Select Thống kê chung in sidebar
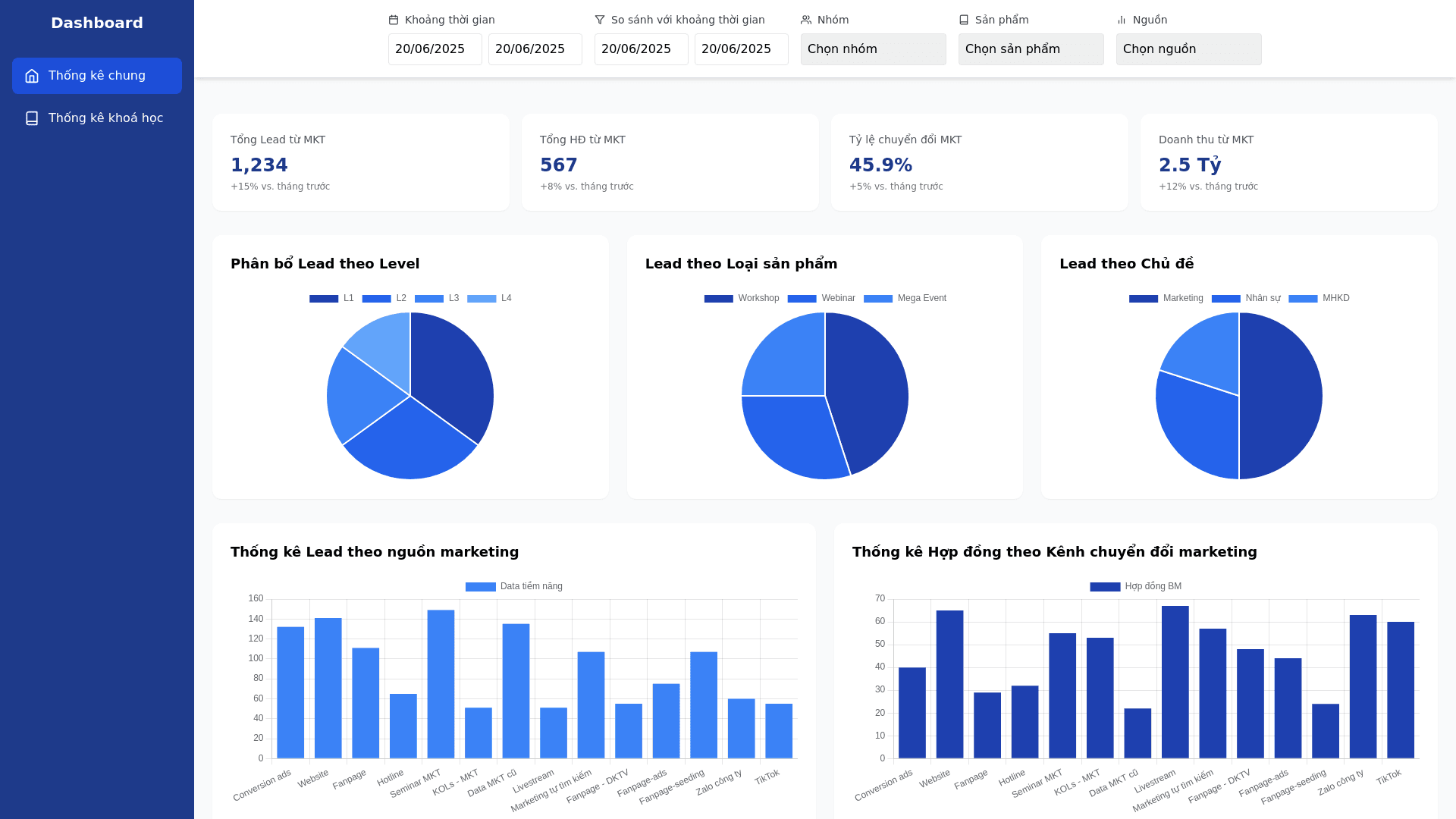This screenshot has height=819, width=1456. 97,76
